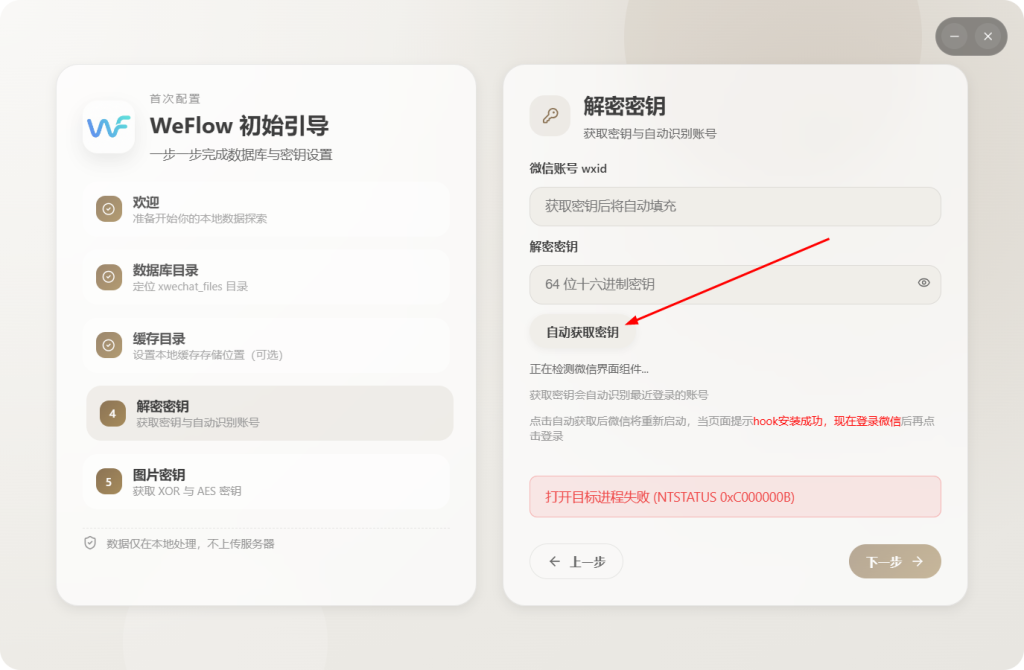The image size is (1024, 670).
Task: Open the 欢迎 step
Action: click(268, 209)
